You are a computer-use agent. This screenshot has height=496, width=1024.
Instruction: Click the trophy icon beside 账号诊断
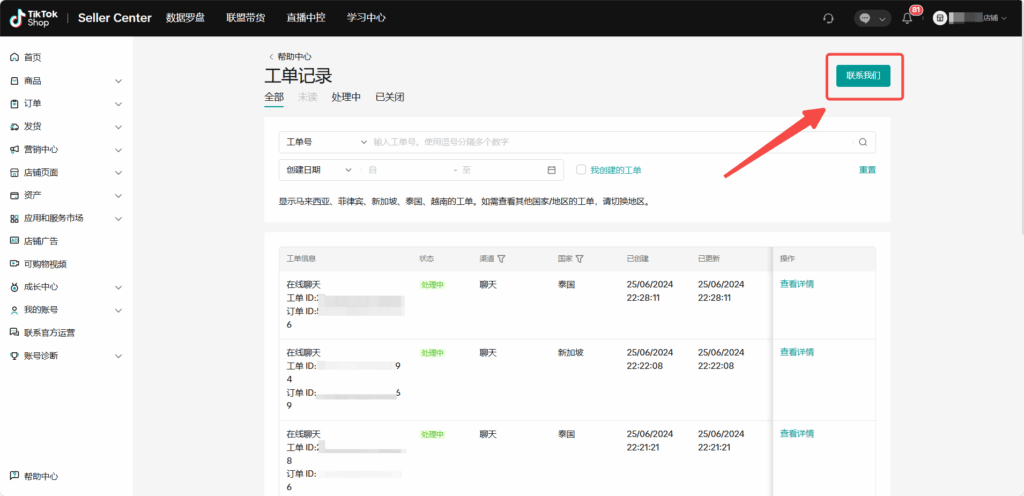tap(14, 356)
